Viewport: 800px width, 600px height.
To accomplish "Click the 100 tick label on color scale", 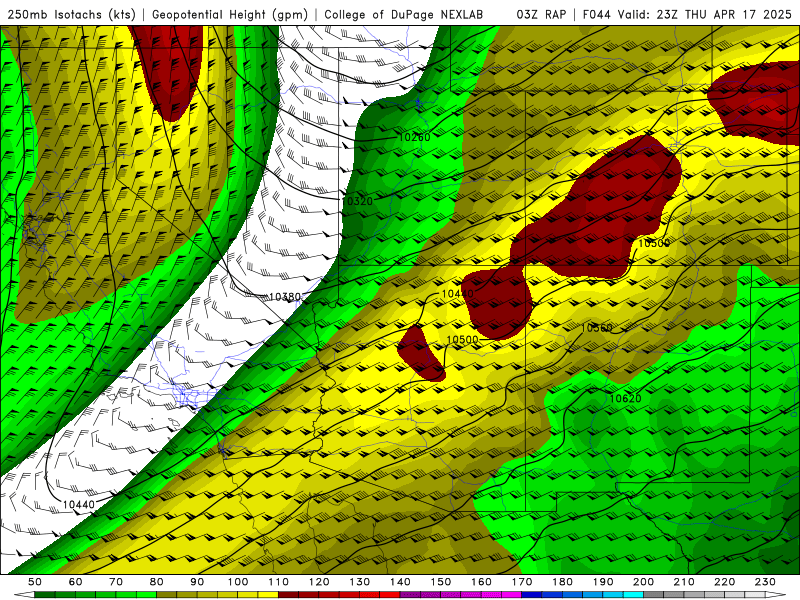I will 238,582.
